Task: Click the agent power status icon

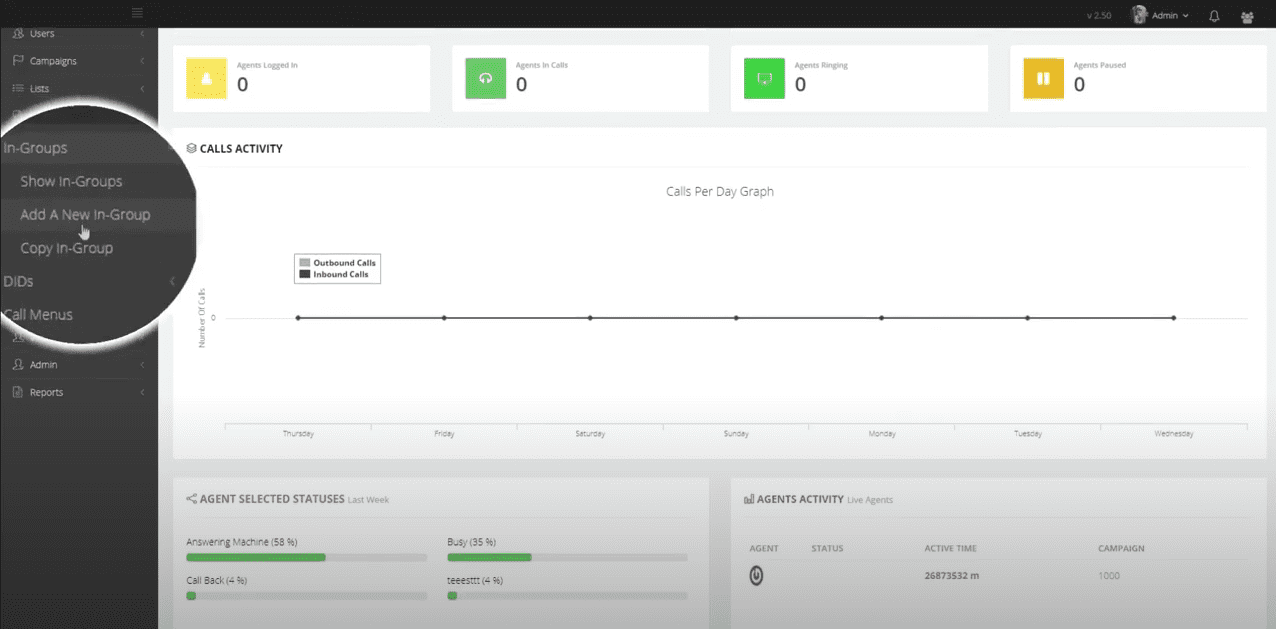Action: pyautogui.click(x=757, y=576)
